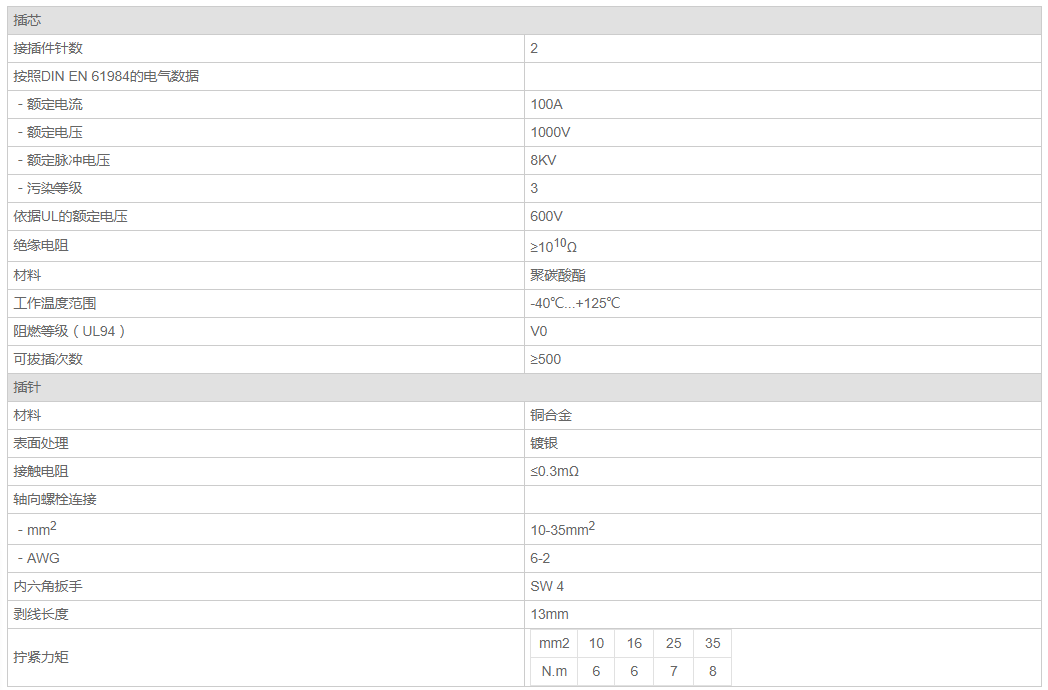Click the 600V UL rated voltage value
Viewport: 1048px width, 690px height.
[x=546, y=216]
